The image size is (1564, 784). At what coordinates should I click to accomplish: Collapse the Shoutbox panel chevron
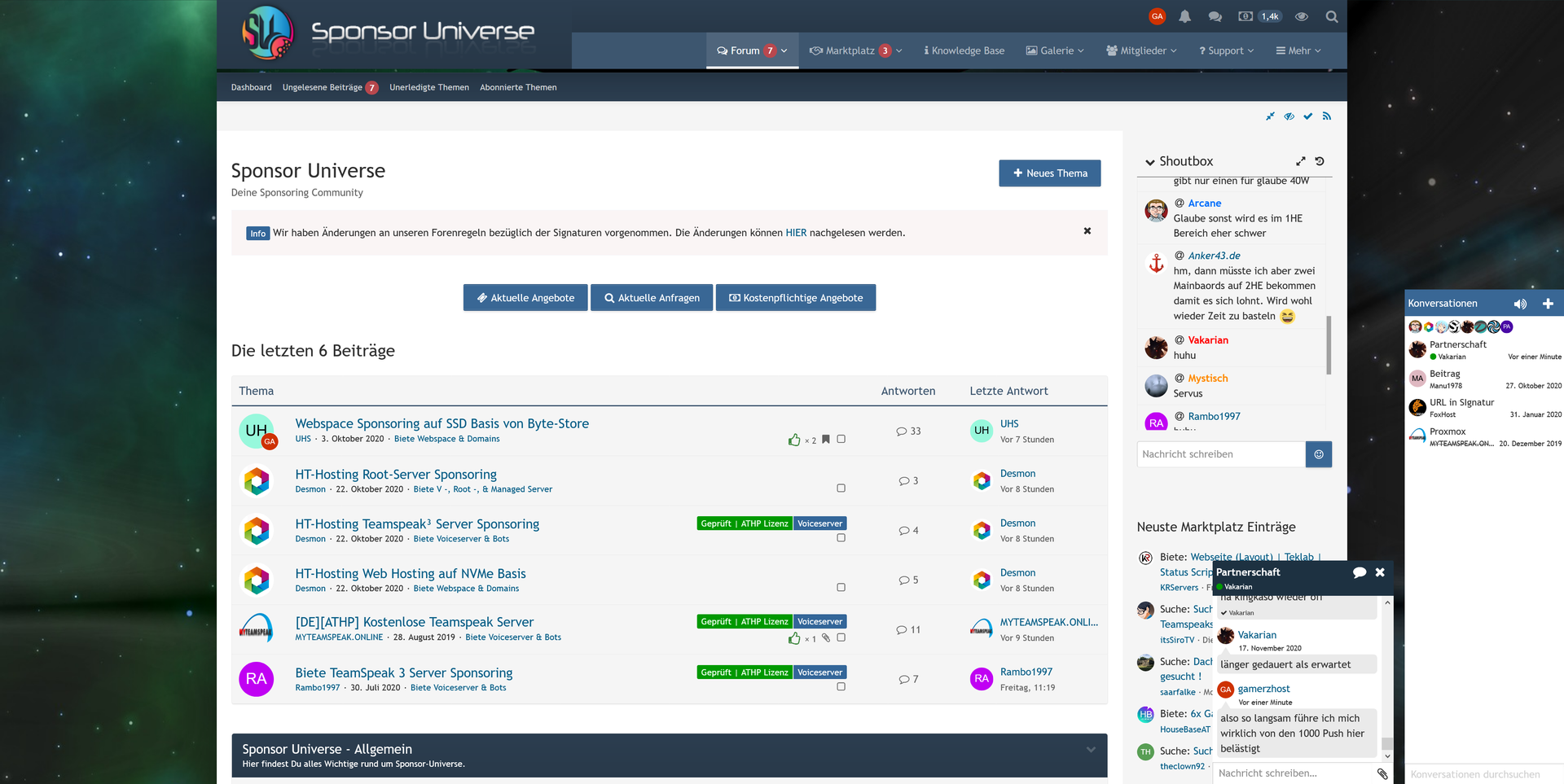[1149, 162]
